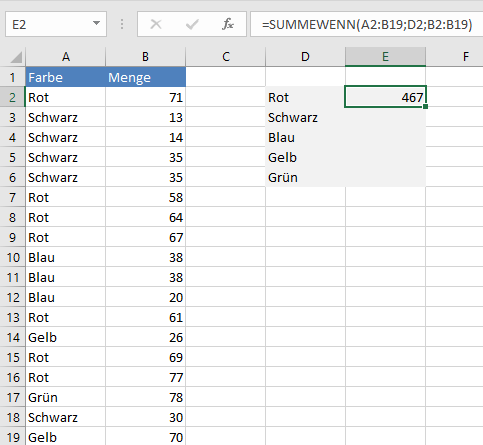Screen dimensions: 483x445
Task: Select row 5 header
Action: pyautogui.click(x=13, y=157)
